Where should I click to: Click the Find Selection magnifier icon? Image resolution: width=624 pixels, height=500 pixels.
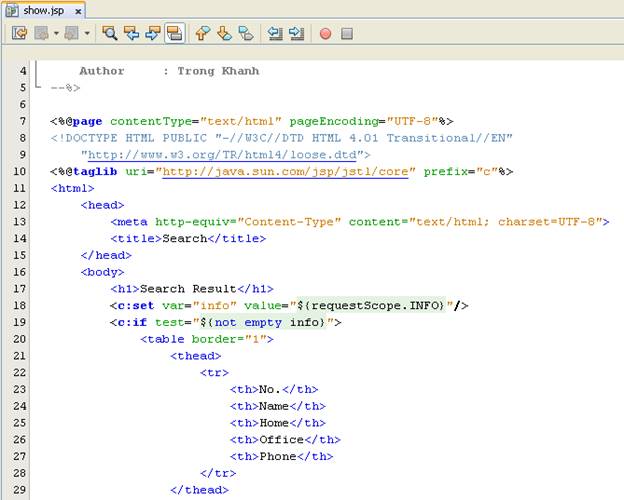point(109,33)
